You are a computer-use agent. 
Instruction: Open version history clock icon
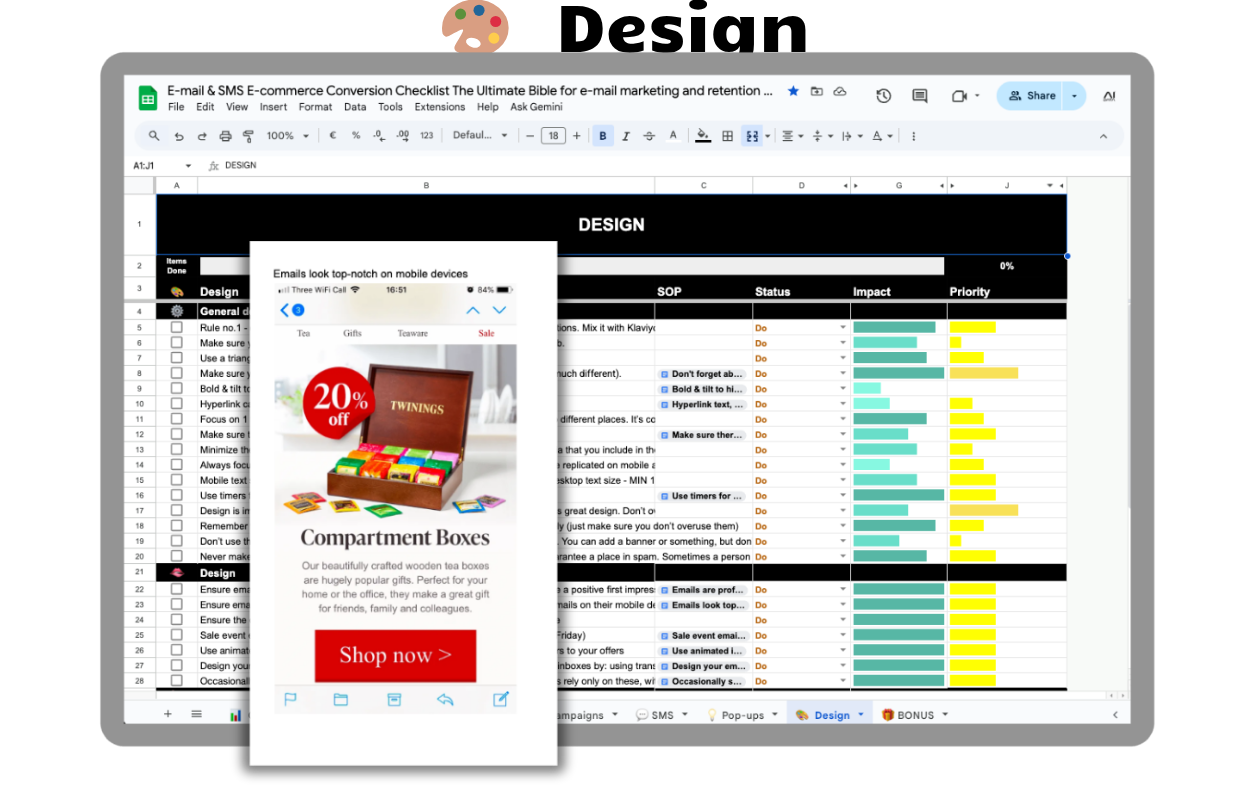(x=883, y=96)
